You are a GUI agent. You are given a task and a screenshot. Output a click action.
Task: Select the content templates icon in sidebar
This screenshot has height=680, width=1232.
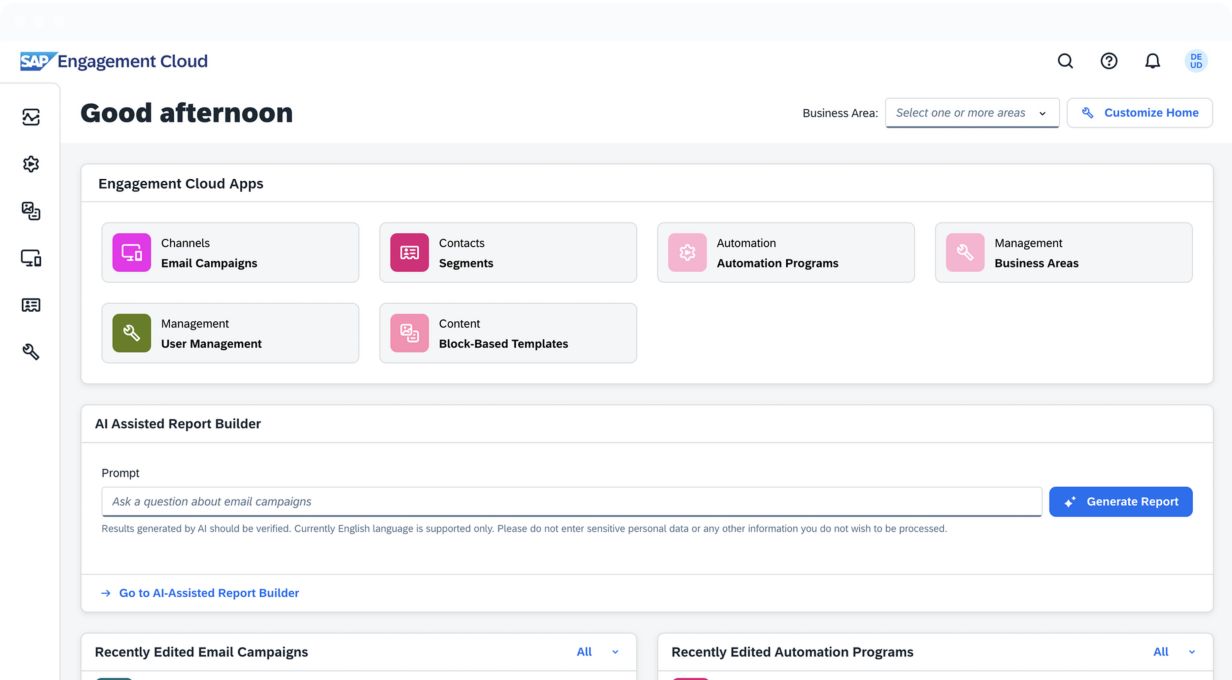click(31, 211)
